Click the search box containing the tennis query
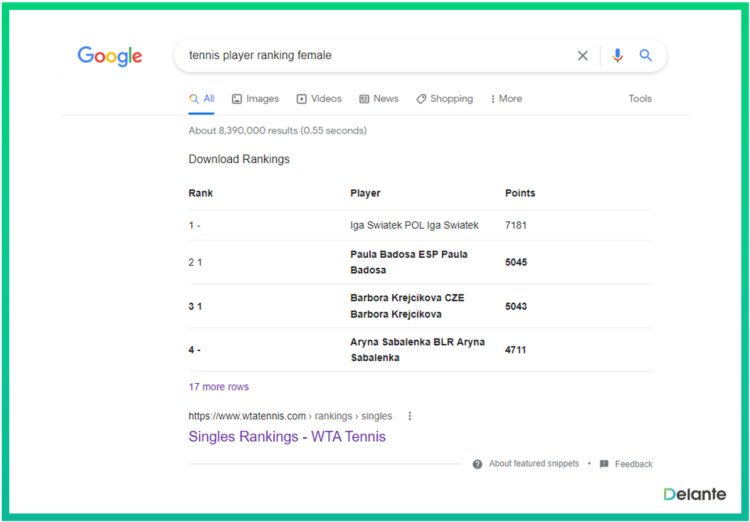This screenshot has height=522, width=750. coord(420,56)
